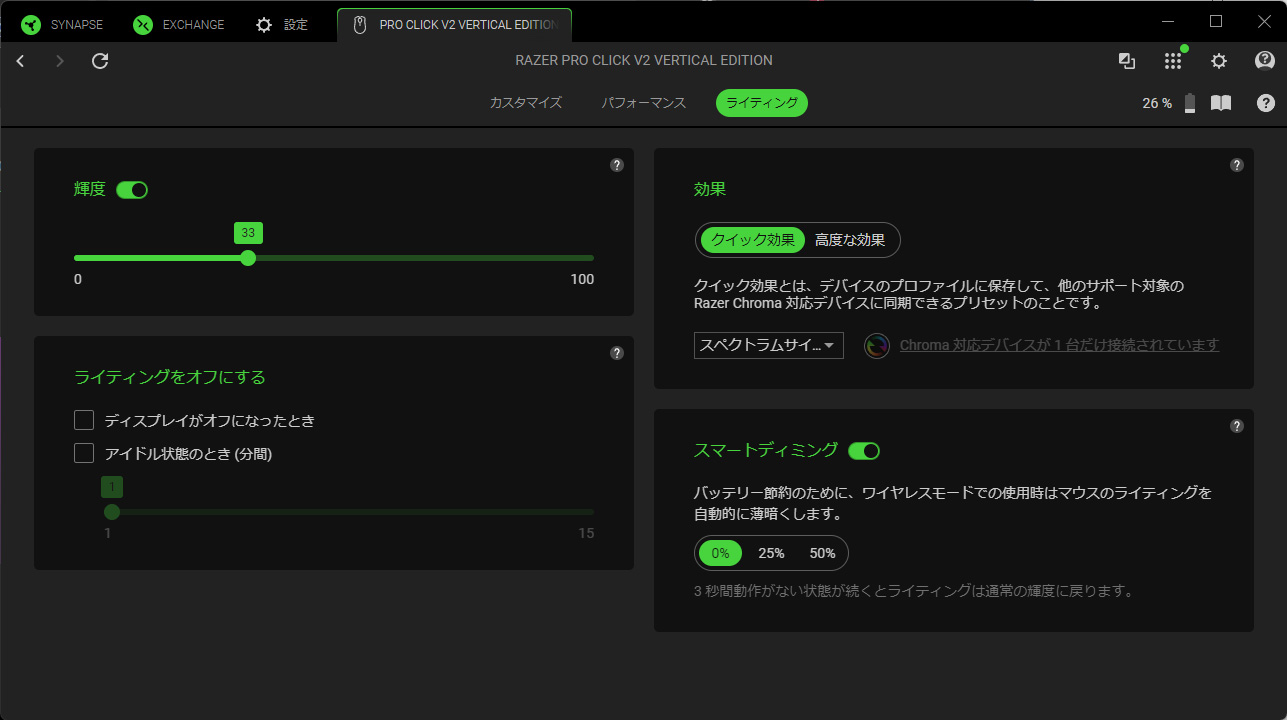Go back with the left arrow icon

20,61
